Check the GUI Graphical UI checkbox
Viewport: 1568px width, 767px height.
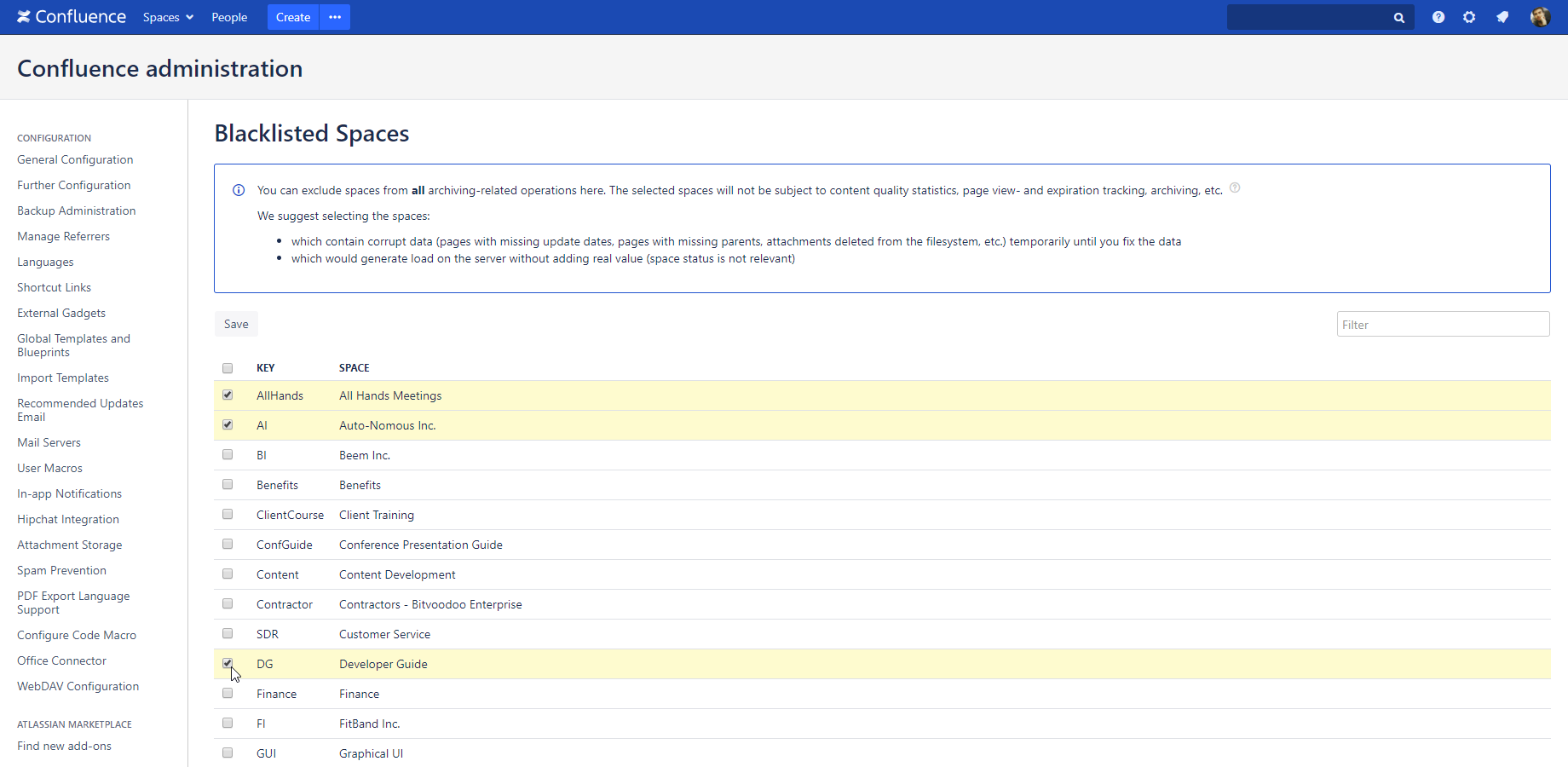click(x=228, y=753)
